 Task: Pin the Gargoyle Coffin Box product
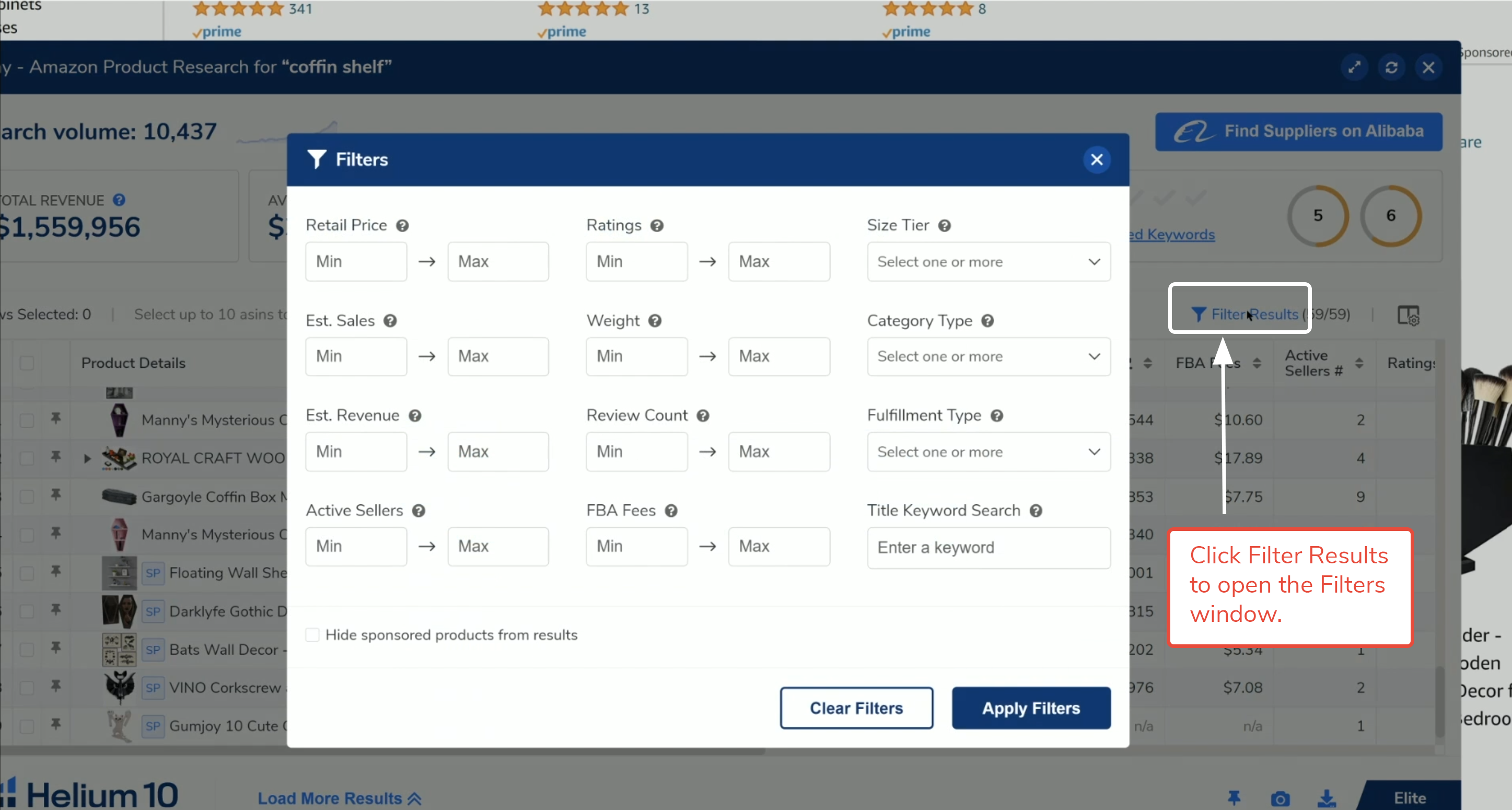pyautogui.click(x=56, y=495)
